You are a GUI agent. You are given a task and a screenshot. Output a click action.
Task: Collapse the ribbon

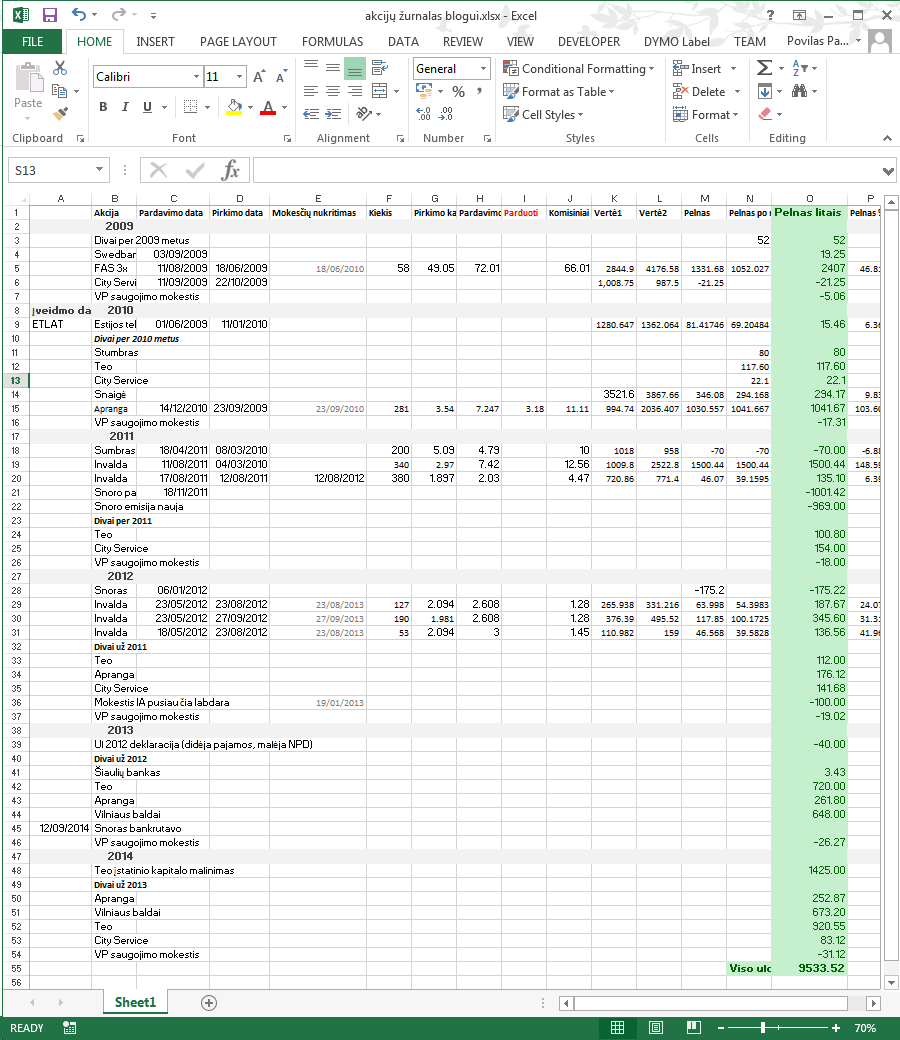pyautogui.click(x=887, y=138)
